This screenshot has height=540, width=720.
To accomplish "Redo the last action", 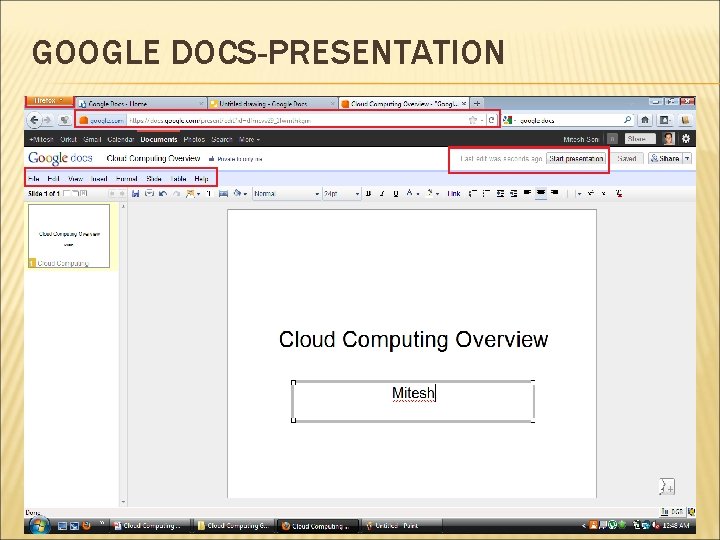I will click(x=176, y=194).
